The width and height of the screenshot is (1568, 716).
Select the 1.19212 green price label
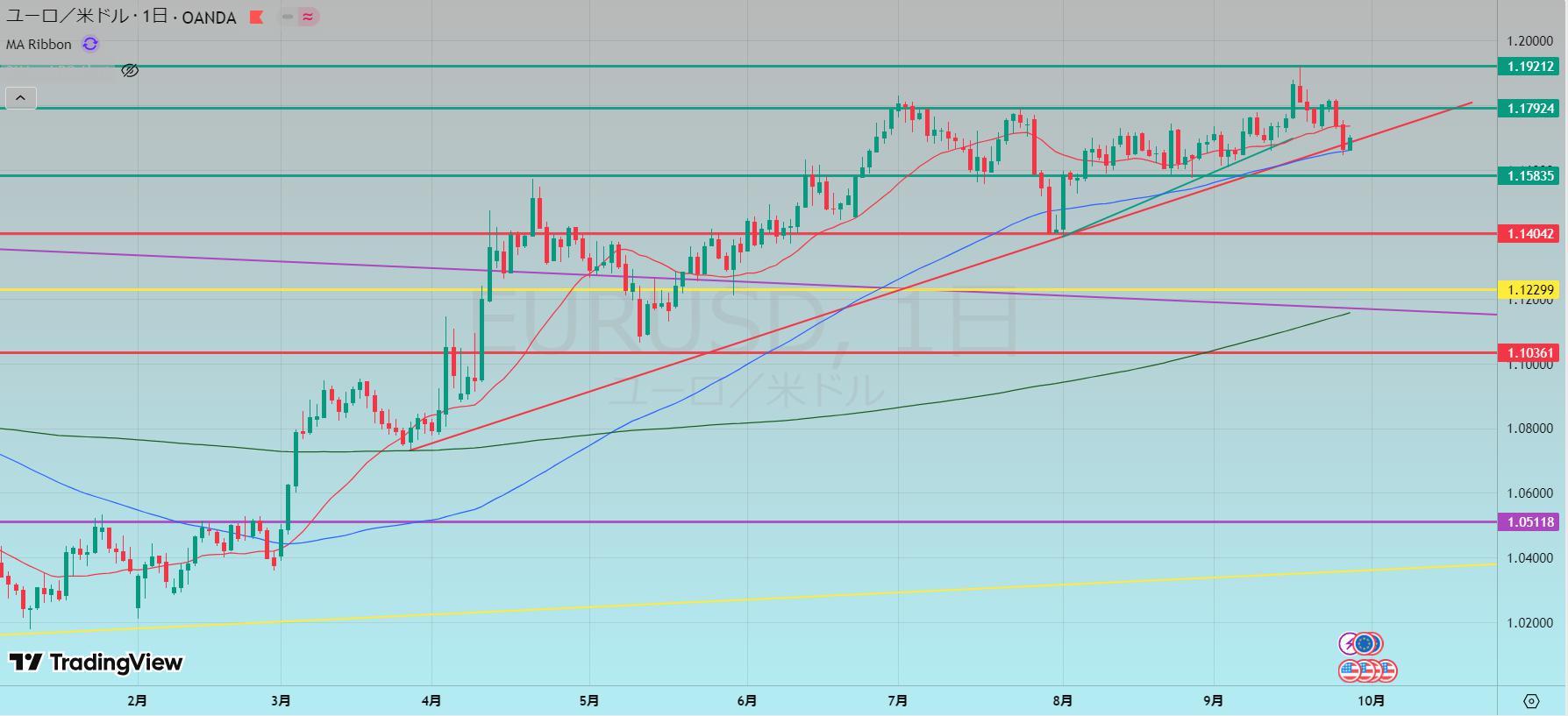(x=1531, y=67)
